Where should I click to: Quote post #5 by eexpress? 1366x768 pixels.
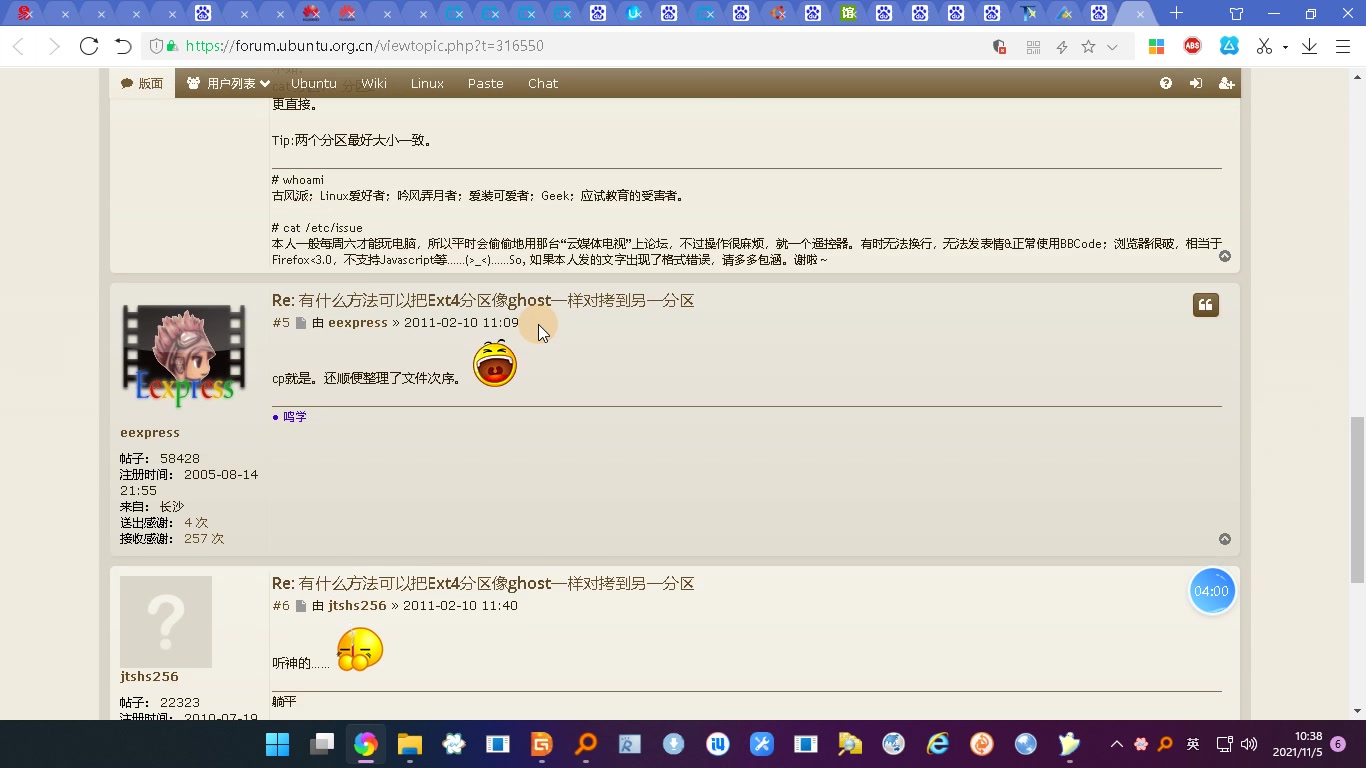(x=1206, y=305)
